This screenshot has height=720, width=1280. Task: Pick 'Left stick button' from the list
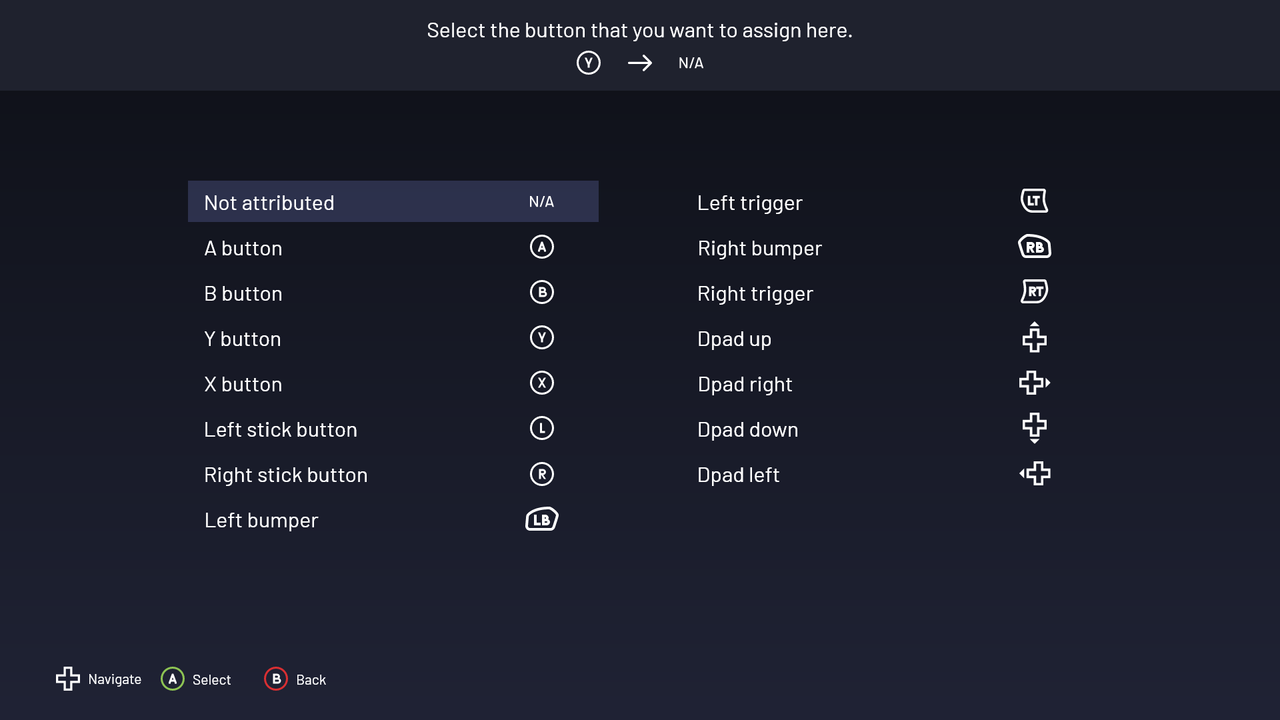(x=280, y=430)
